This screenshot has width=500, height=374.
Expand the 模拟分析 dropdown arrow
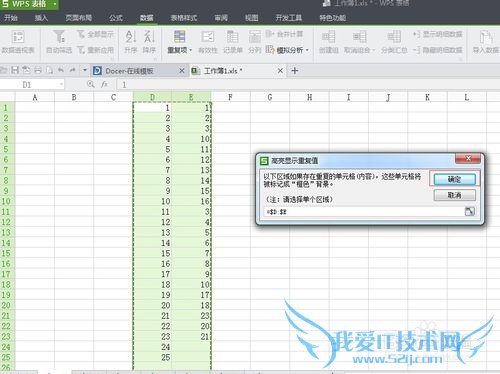tap(307, 50)
